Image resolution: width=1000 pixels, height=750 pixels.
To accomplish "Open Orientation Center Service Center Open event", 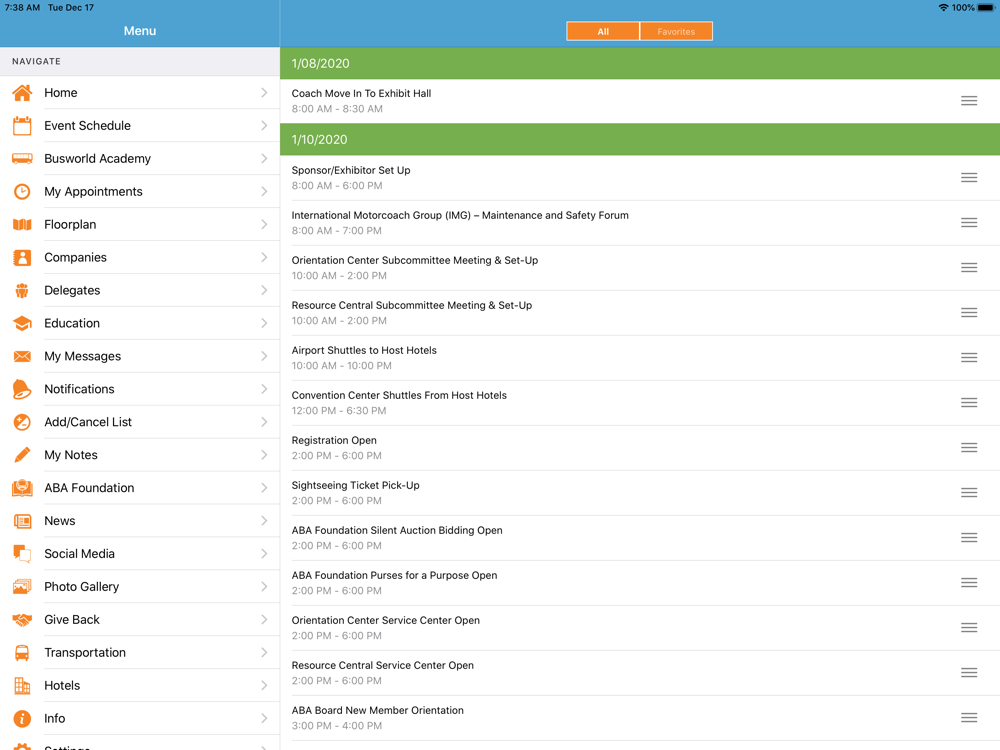I will coord(640,628).
